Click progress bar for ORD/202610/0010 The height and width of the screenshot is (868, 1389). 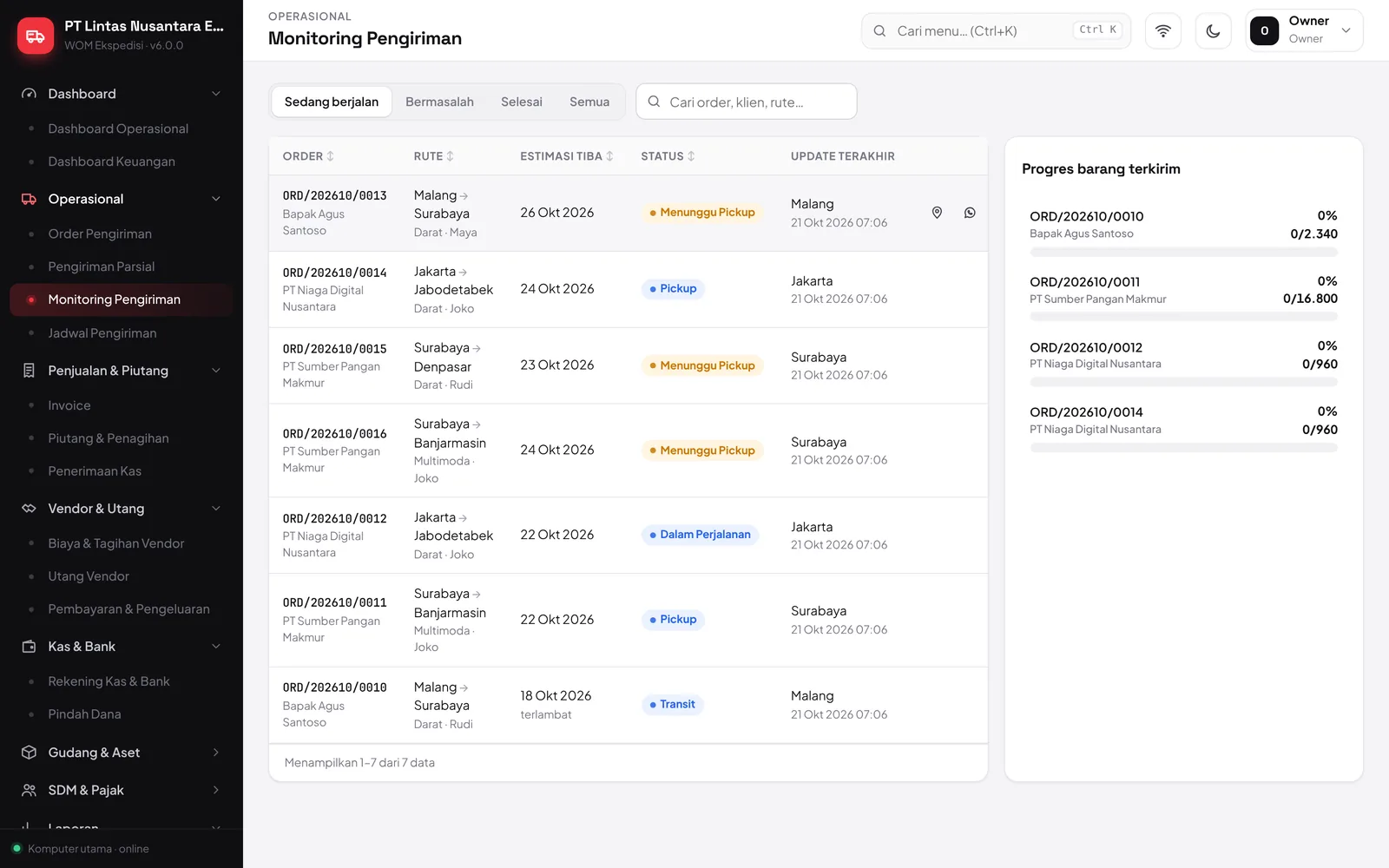[1183, 252]
